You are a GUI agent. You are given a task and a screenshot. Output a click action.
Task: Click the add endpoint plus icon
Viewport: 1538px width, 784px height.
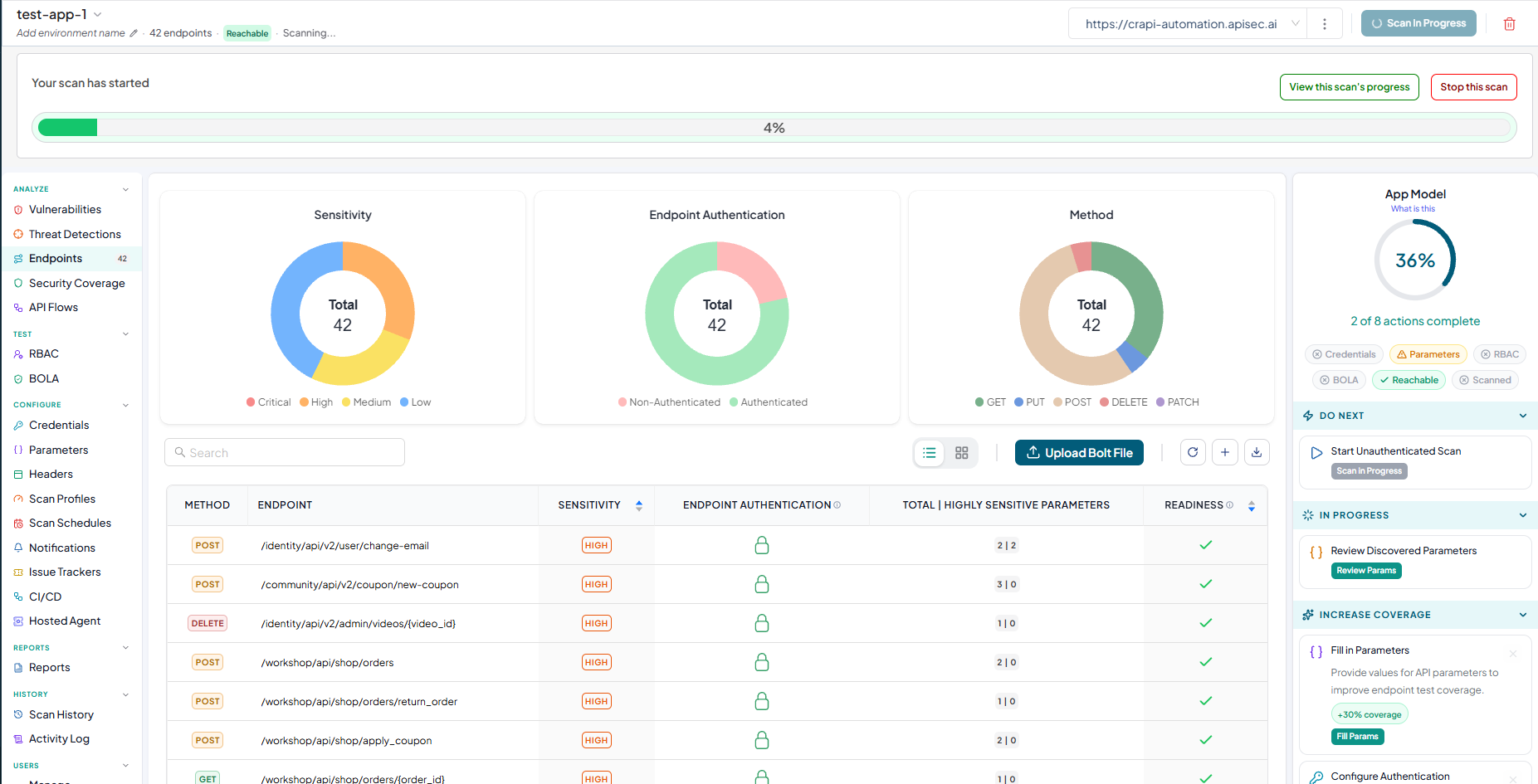click(x=1225, y=452)
